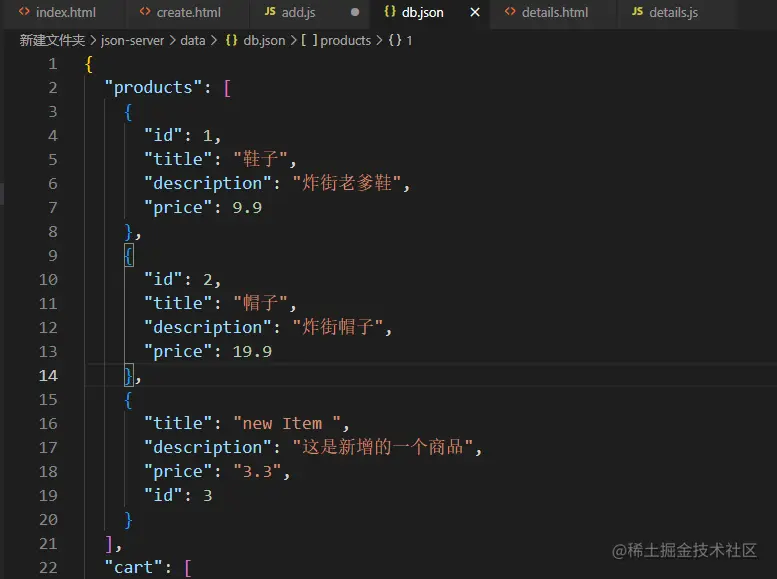Click the price value 9.9
Viewport: 777px width, 579px height.
pos(247,208)
